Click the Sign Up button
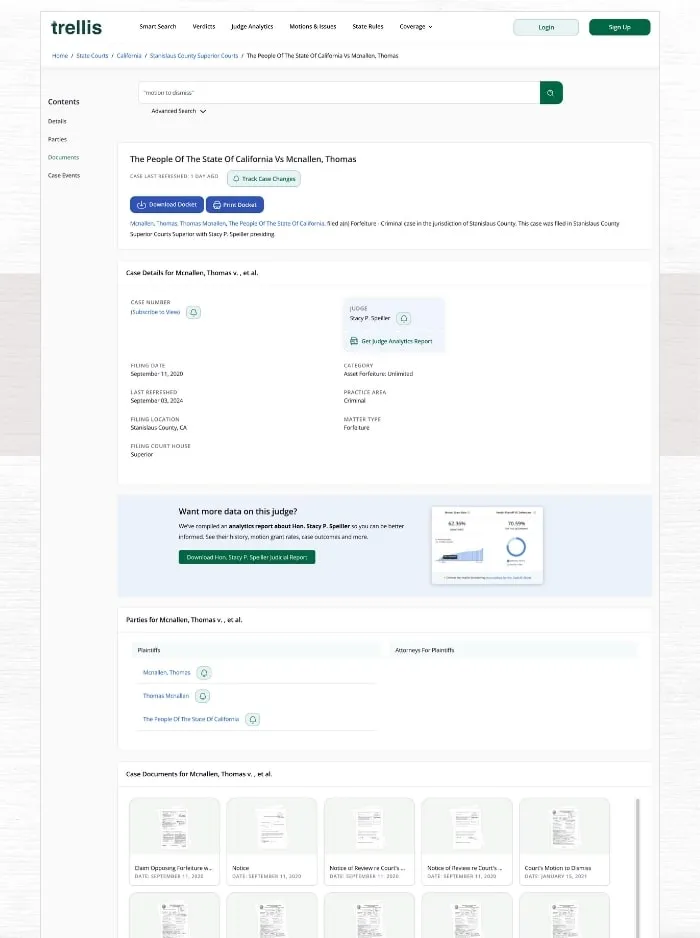Image resolution: width=700 pixels, height=938 pixels. tap(619, 28)
